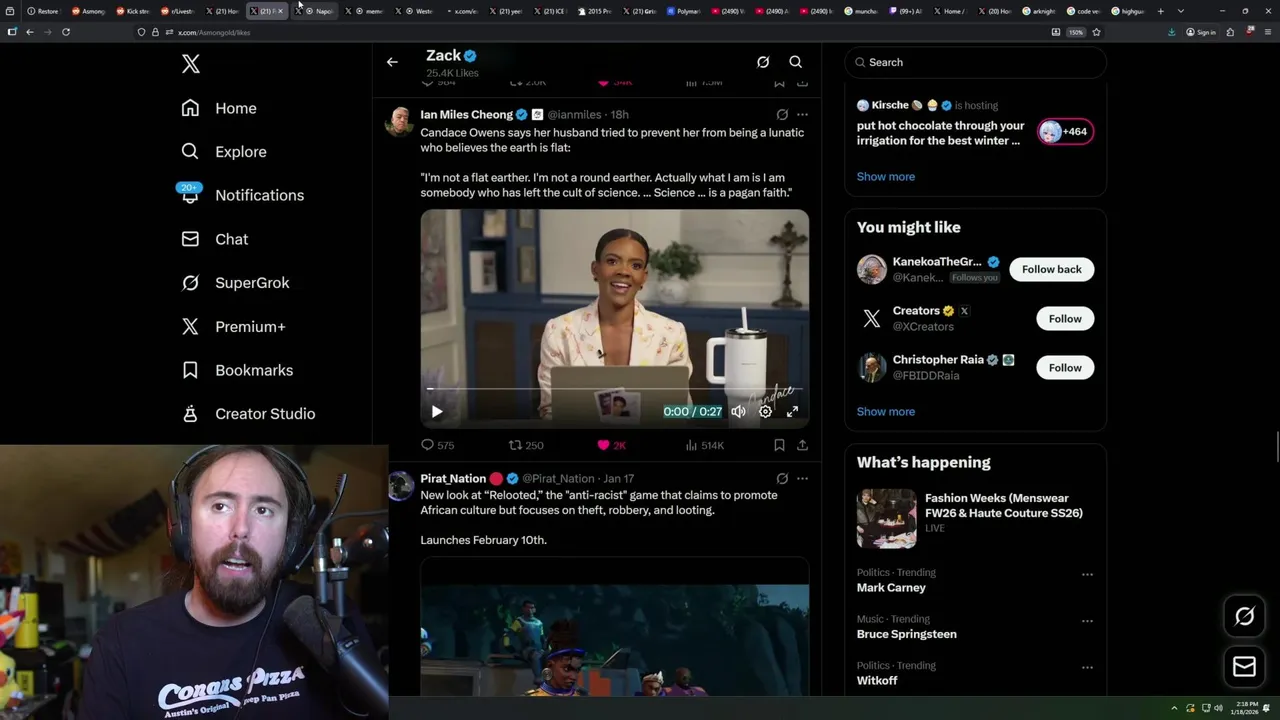Follow Christopher Raia
Image resolution: width=1280 pixels, height=720 pixels.
click(1065, 367)
